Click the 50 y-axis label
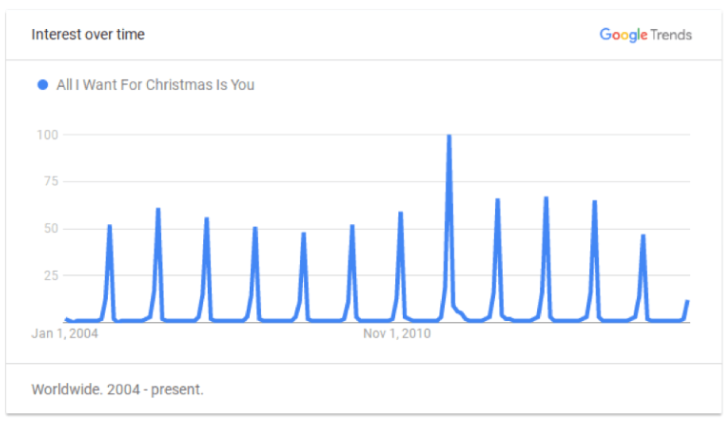 click(x=50, y=229)
